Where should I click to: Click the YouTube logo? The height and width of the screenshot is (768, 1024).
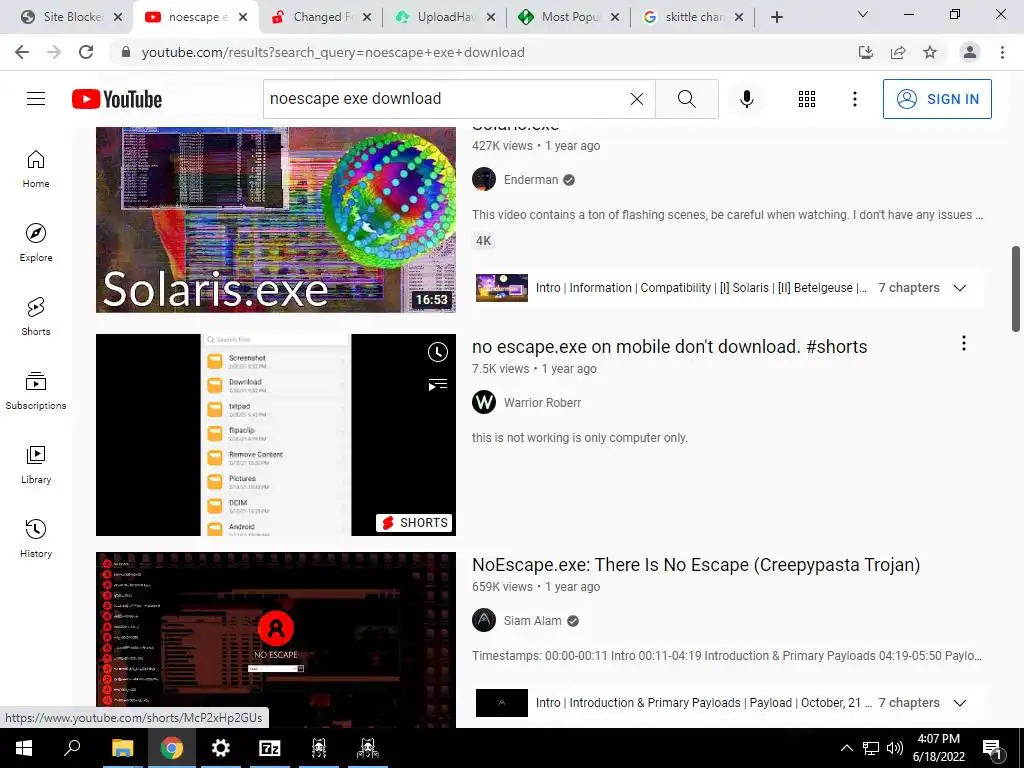point(117,99)
